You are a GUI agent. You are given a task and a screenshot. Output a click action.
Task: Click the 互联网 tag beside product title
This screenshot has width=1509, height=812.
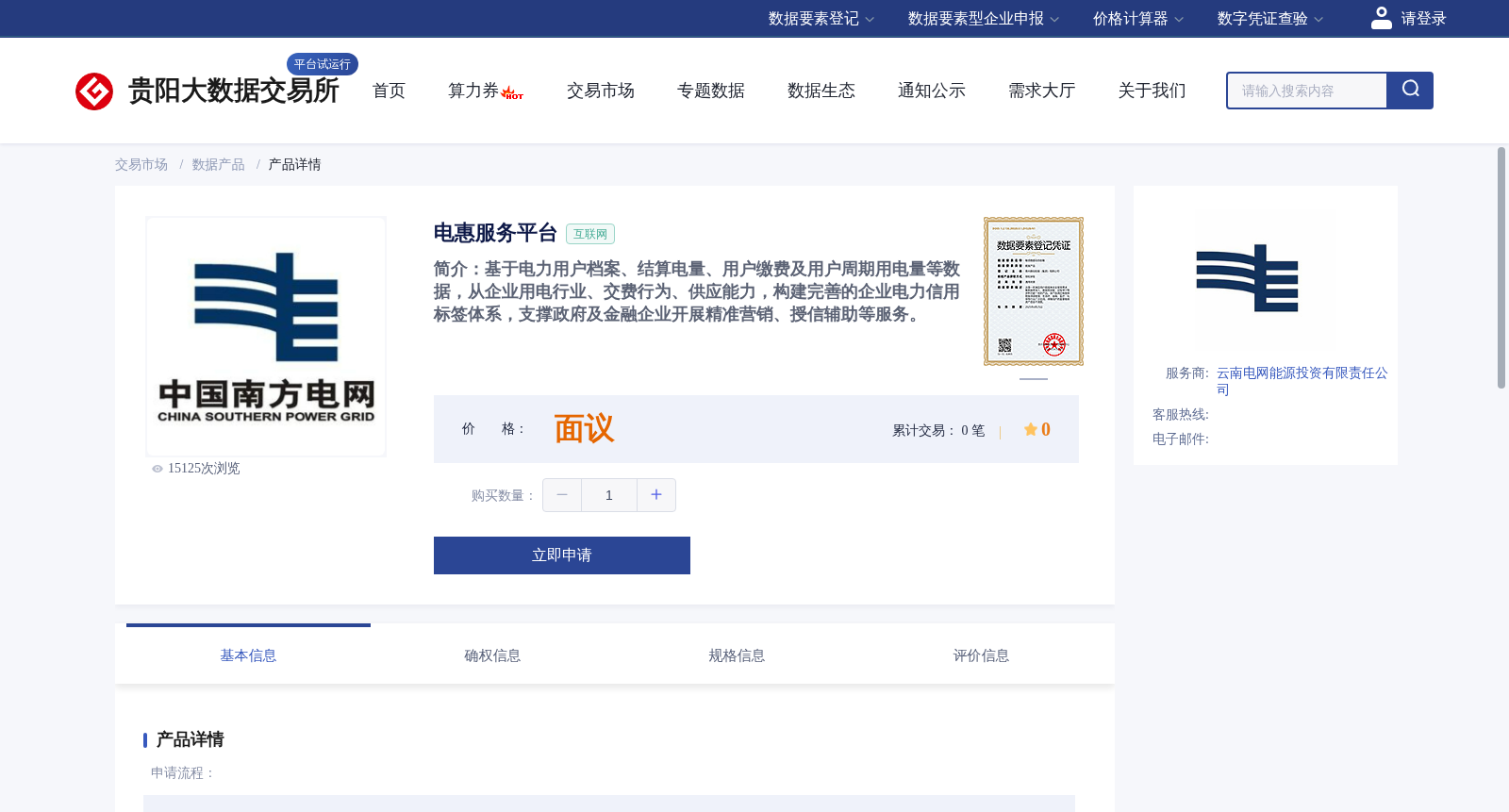click(590, 234)
